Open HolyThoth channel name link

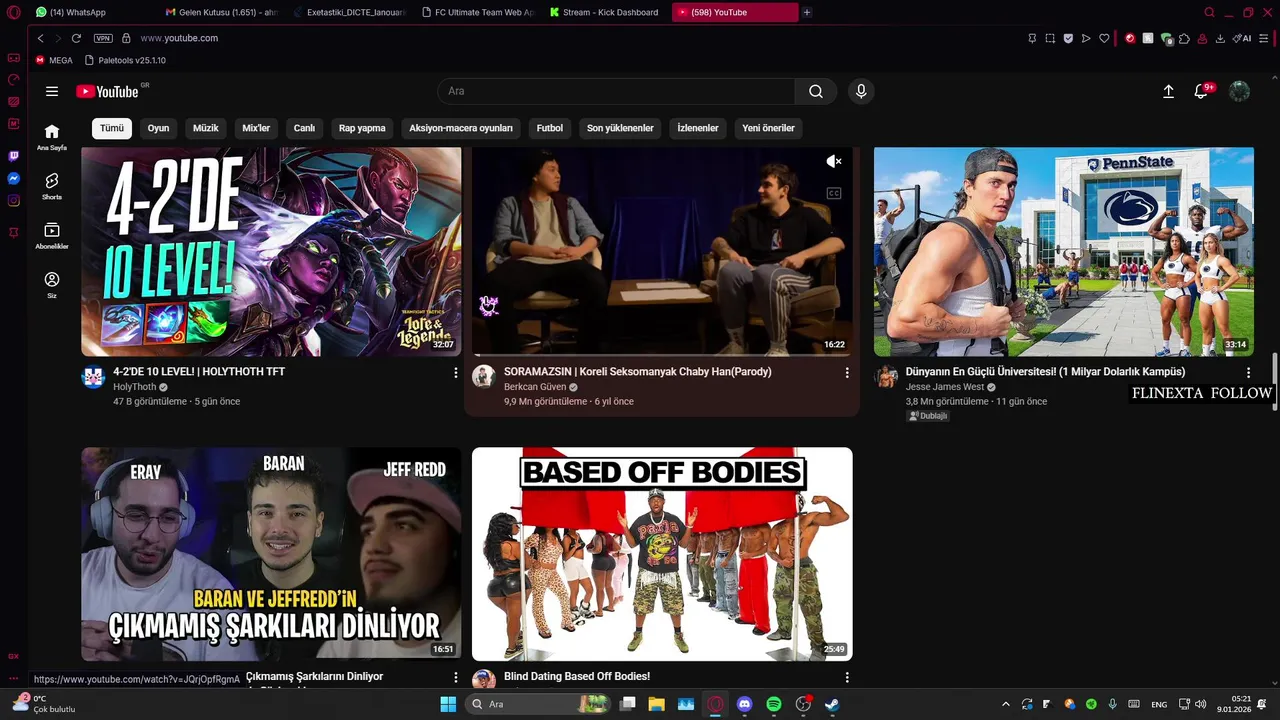click(x=135, y=387)
